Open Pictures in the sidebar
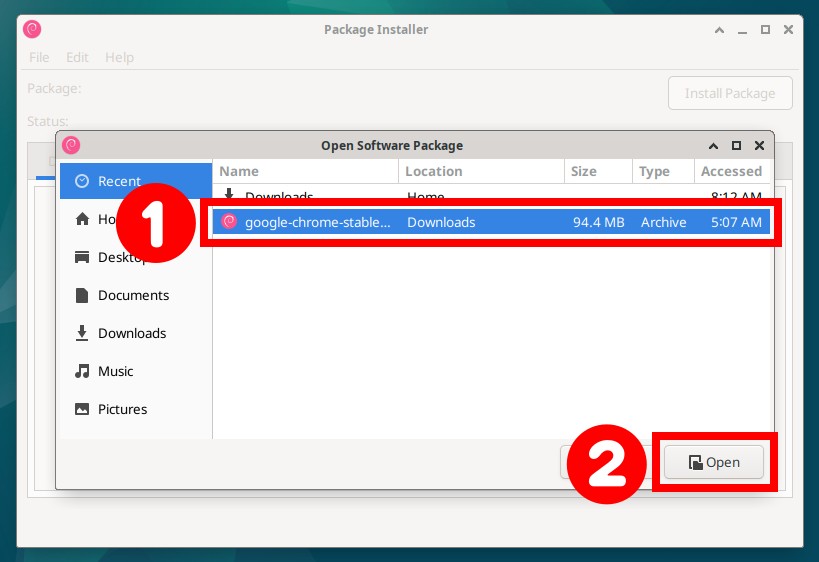This screenshot has height=562, width=819. [x=136, y=409]
